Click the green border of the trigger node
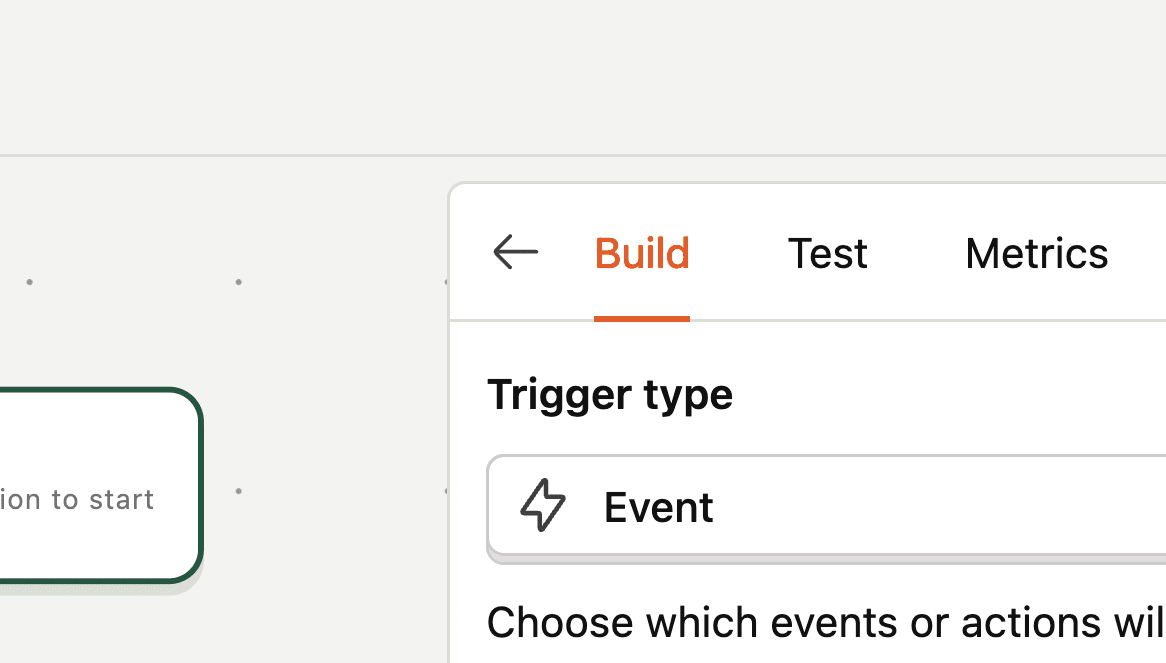This screenshot has width=1166, height=663. click(201, 485)
